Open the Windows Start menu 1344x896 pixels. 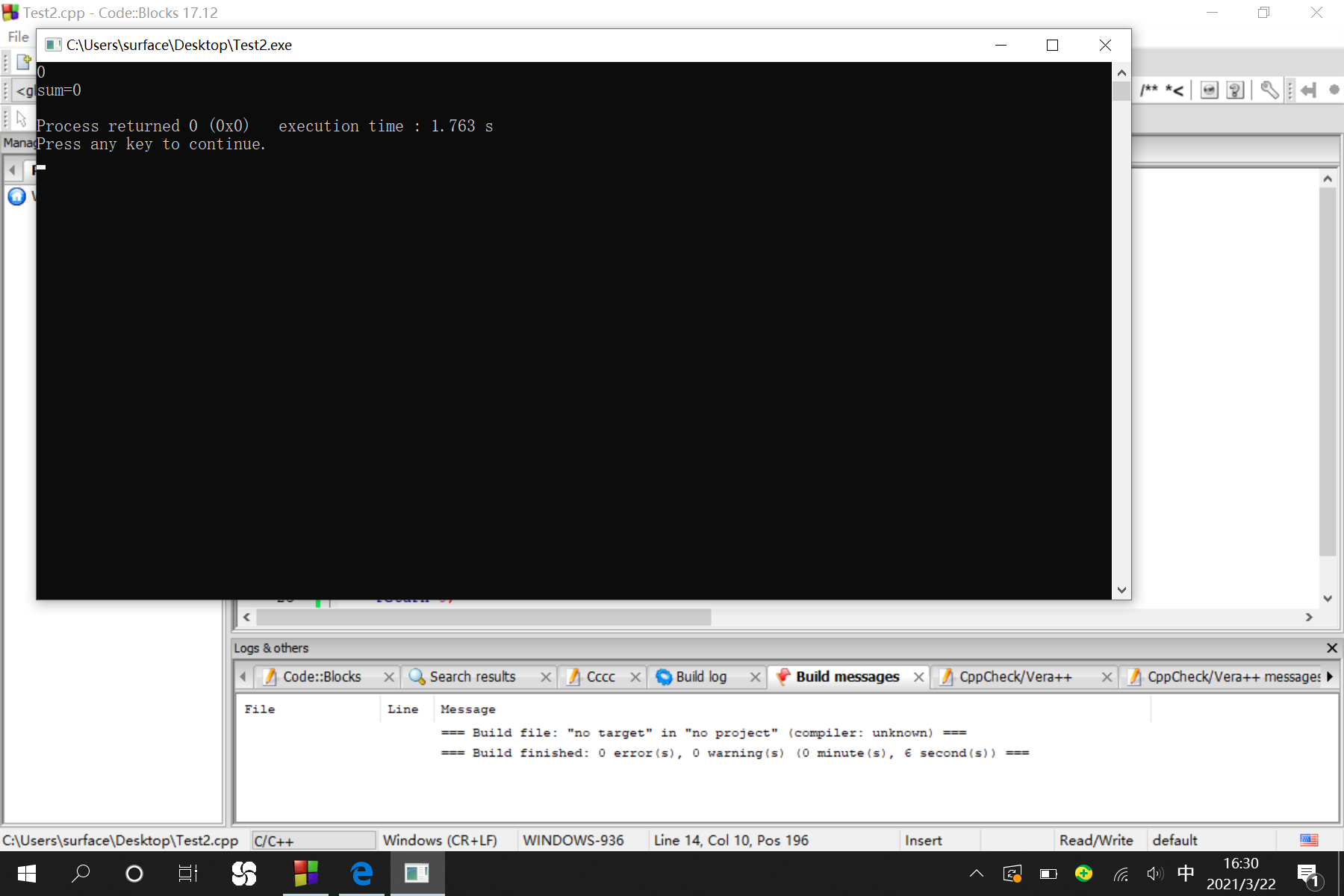pyautogui.click(x=27, y=873)
